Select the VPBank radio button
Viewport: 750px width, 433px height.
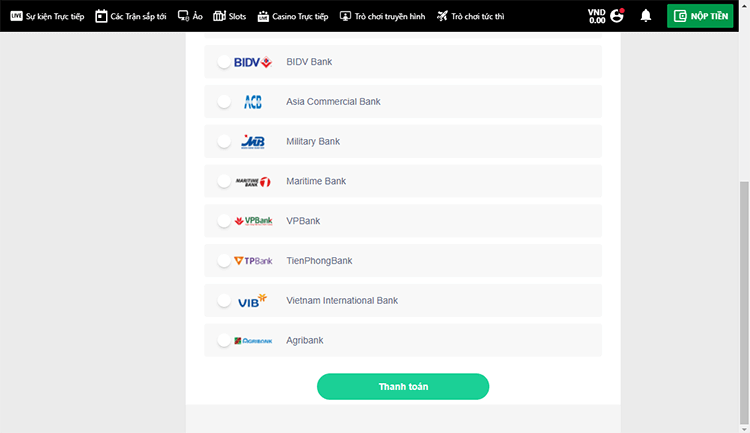pyautogui.click(x=224, y=221)
